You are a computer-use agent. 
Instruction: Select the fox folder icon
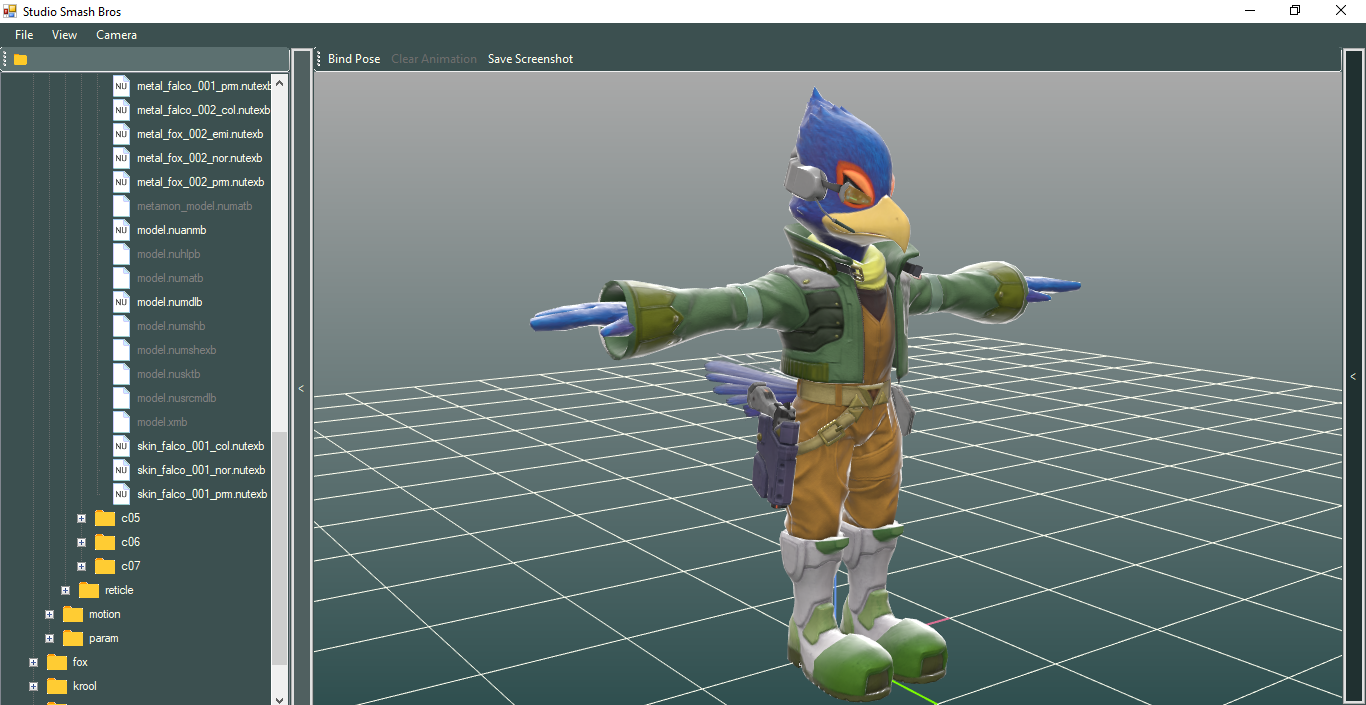click(x=57, y=662)
